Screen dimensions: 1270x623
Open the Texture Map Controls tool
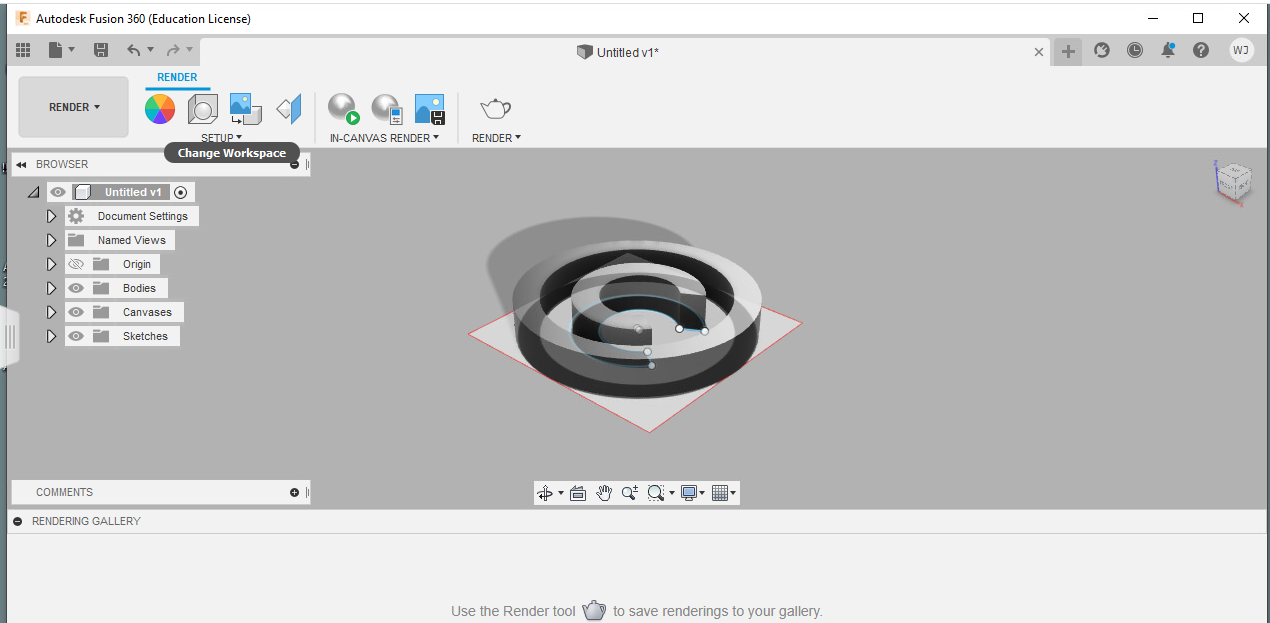[245, 109]
